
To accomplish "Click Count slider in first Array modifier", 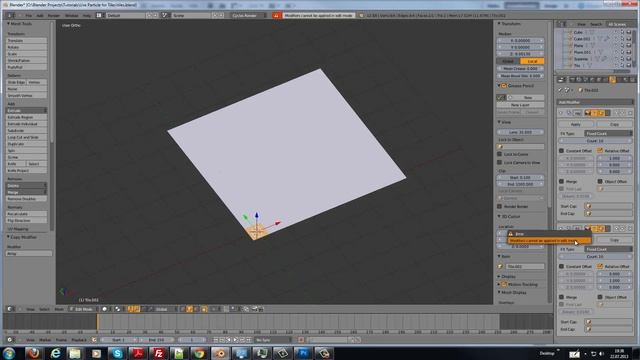I will point(595,141).
